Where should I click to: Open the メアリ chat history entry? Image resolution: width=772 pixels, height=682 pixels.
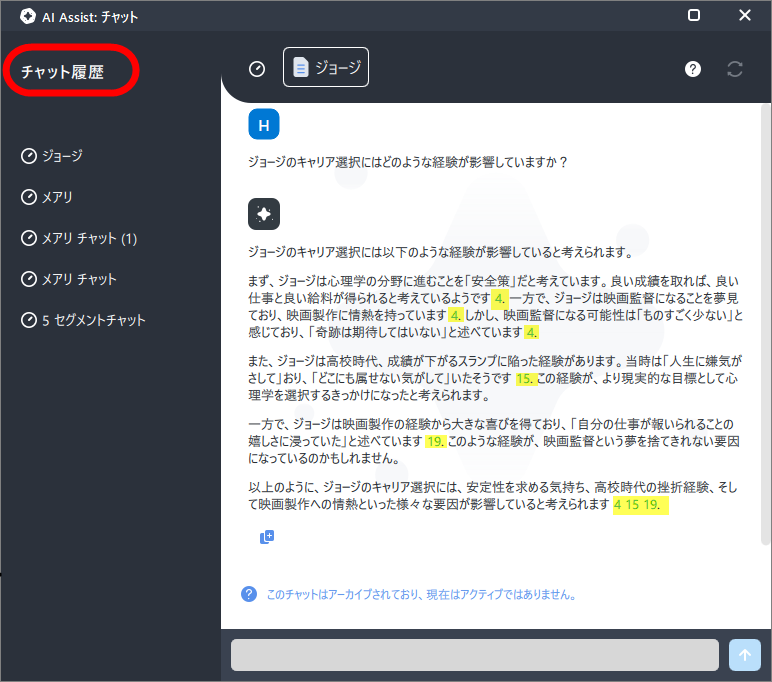click(47, 197)
